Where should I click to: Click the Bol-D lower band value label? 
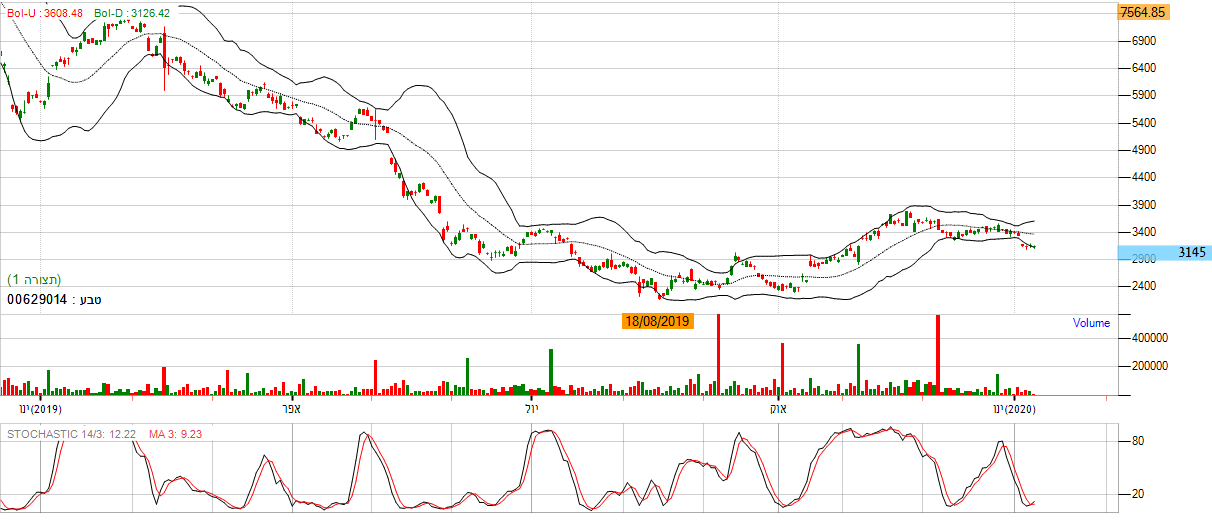tap(132, 13)
